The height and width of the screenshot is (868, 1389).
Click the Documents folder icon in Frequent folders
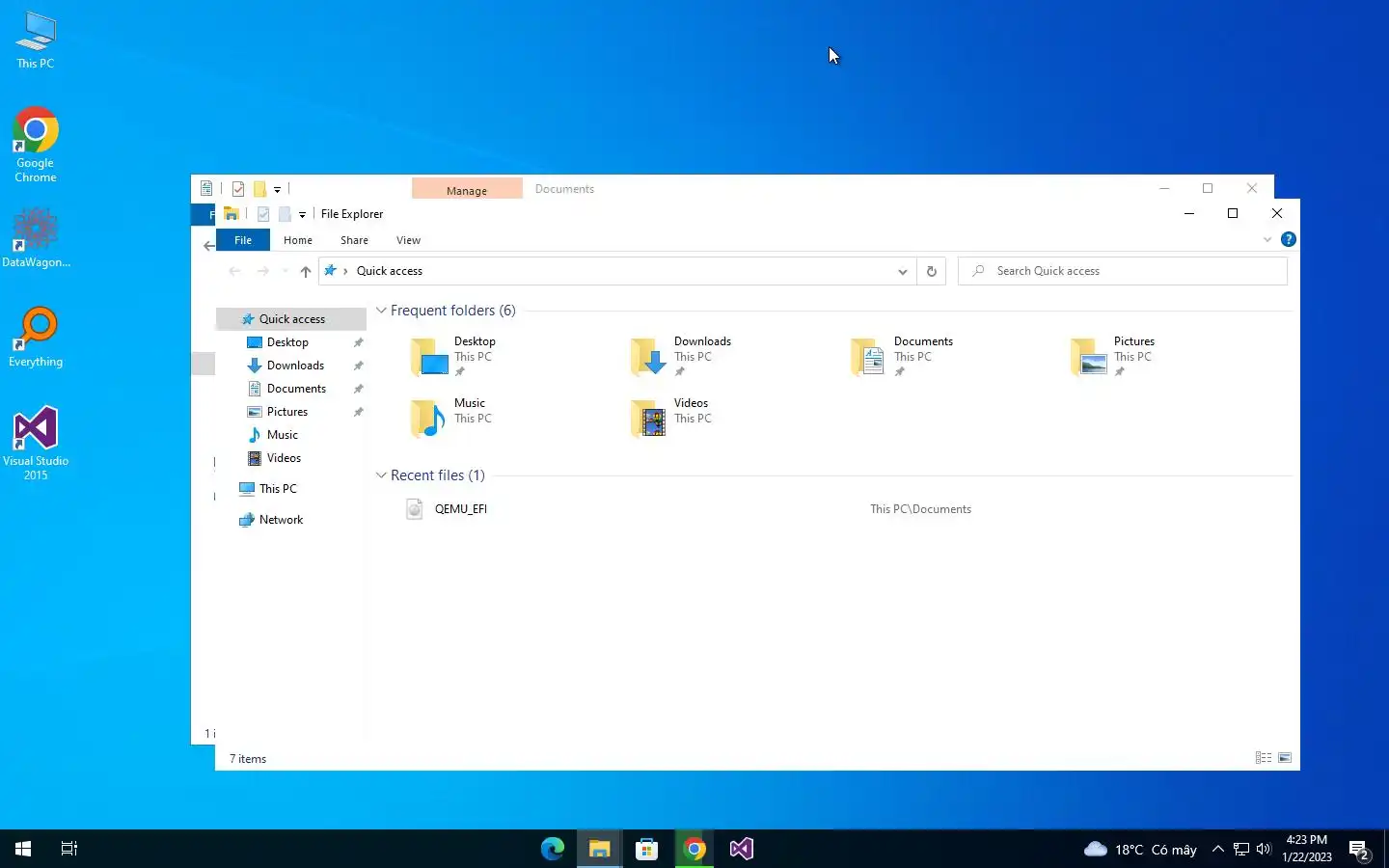coord(869,357)
